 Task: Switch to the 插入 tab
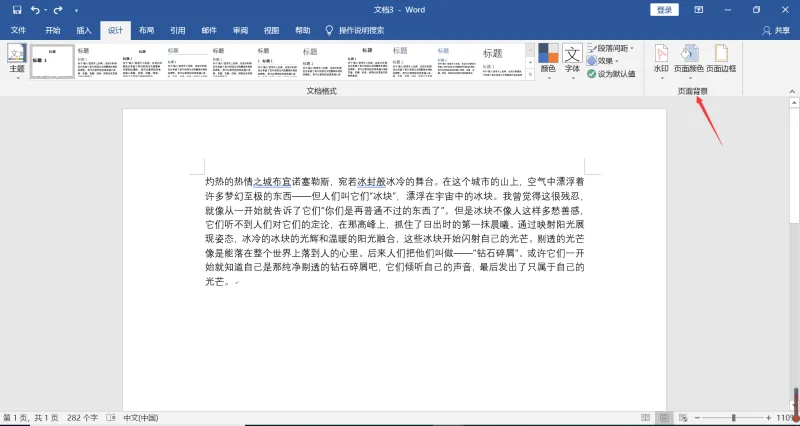click(84, 31)
